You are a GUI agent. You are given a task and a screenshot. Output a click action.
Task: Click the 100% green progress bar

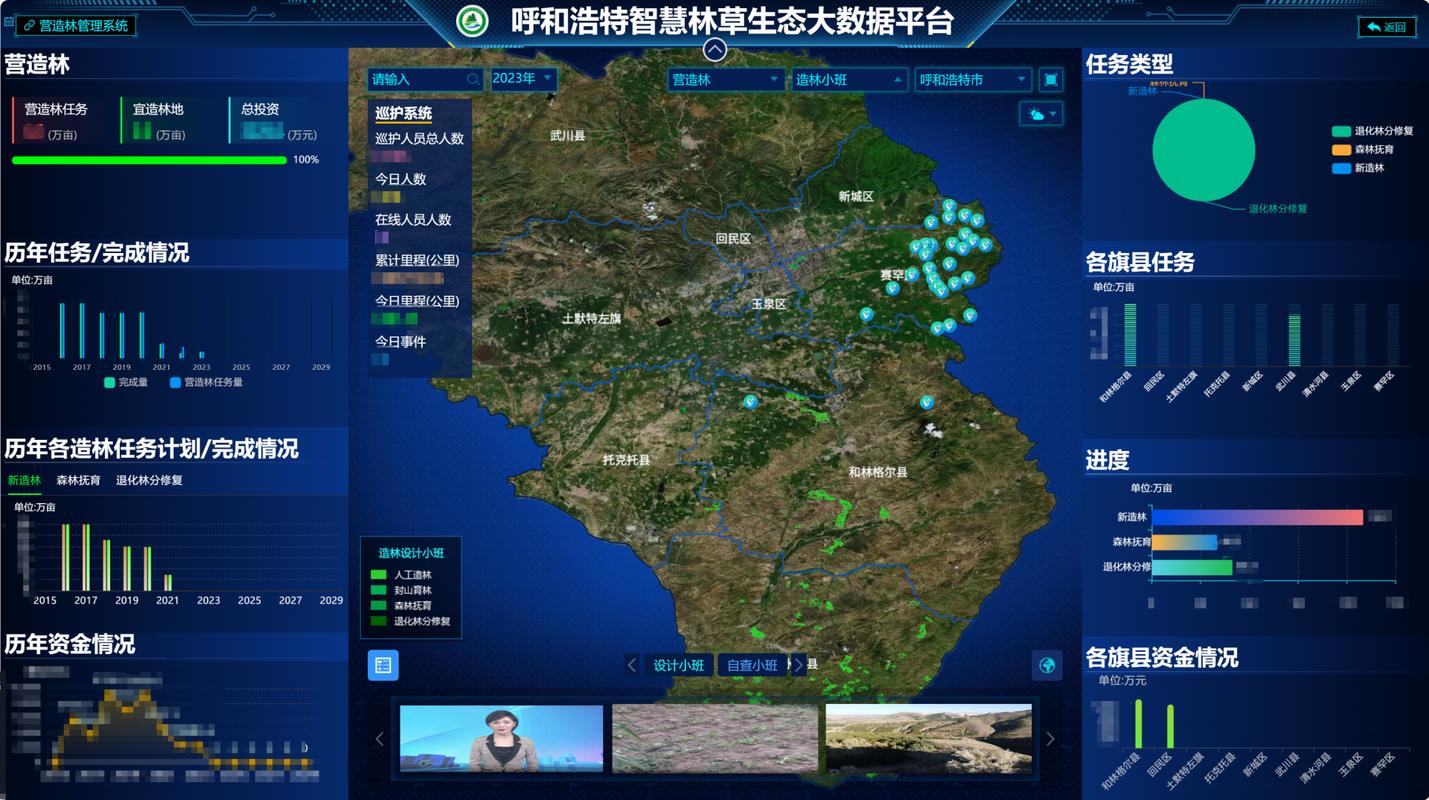pyautogui.click(x=149, y=160)
